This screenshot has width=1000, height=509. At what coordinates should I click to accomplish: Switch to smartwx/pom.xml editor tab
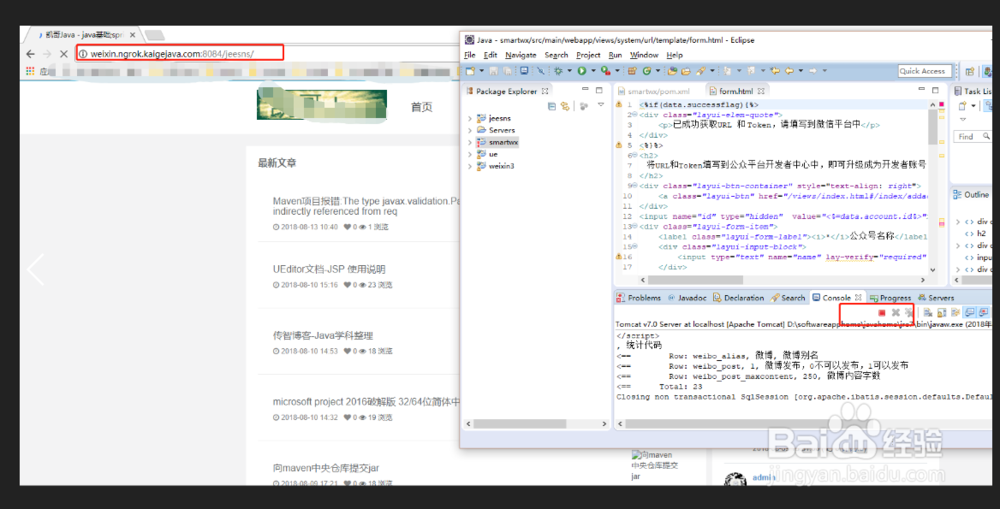tap(654, 91)
